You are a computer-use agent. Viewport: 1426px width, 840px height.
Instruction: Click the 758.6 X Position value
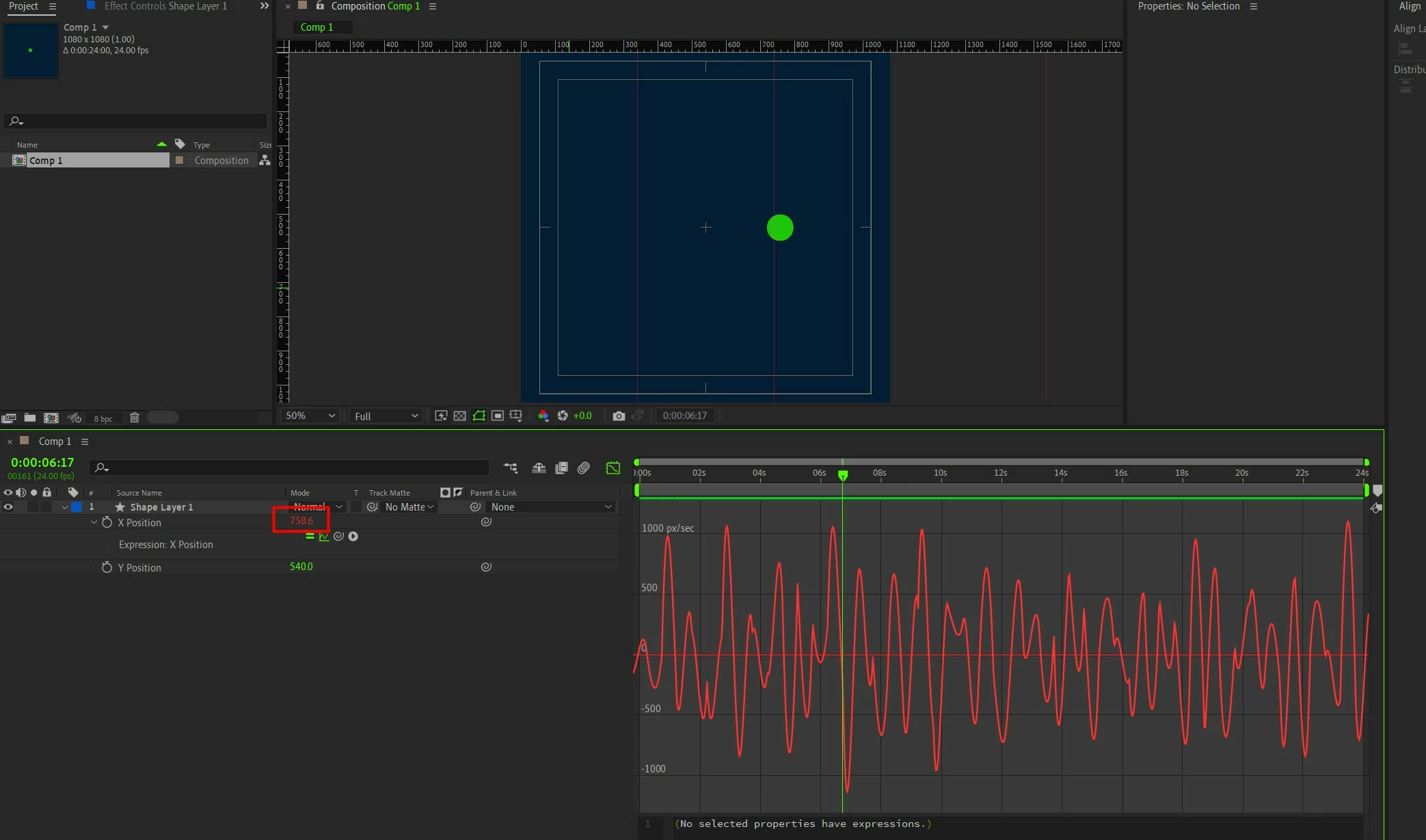pos(301,521)
